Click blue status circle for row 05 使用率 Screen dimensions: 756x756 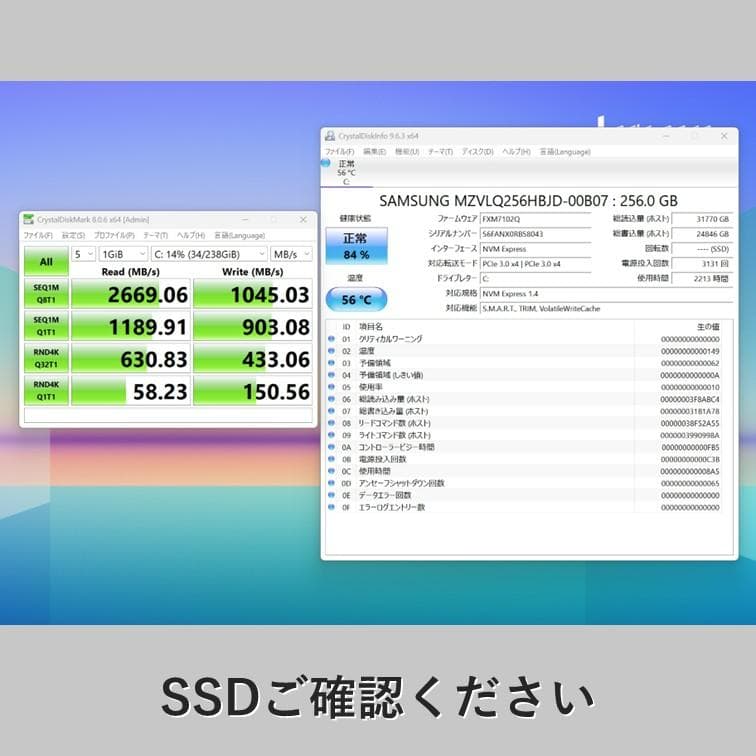pos(331,387)
